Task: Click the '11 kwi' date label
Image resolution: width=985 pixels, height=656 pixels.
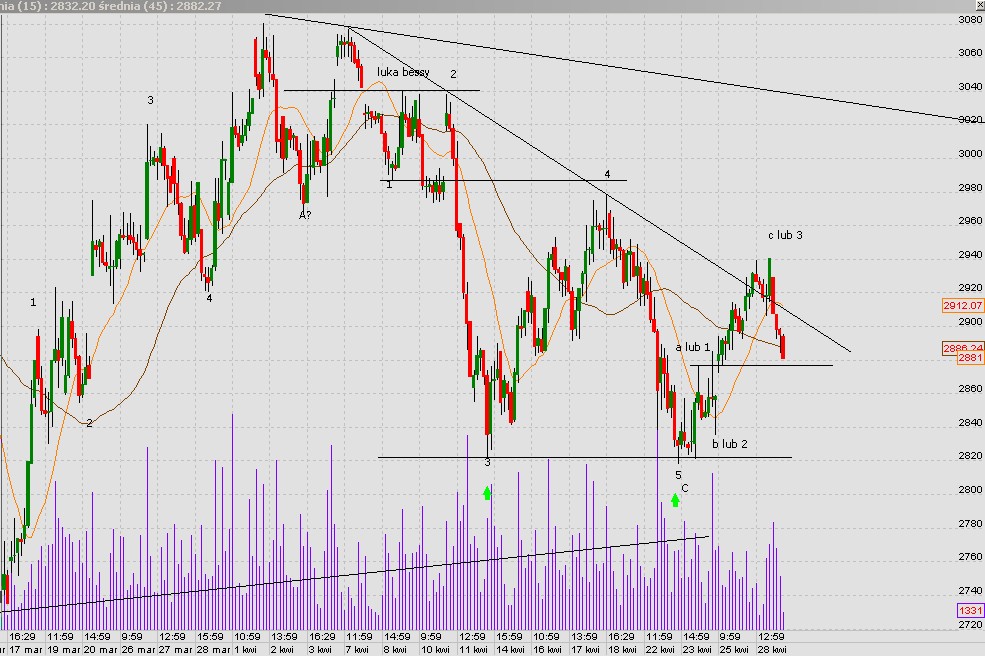Action: point(473,650)
